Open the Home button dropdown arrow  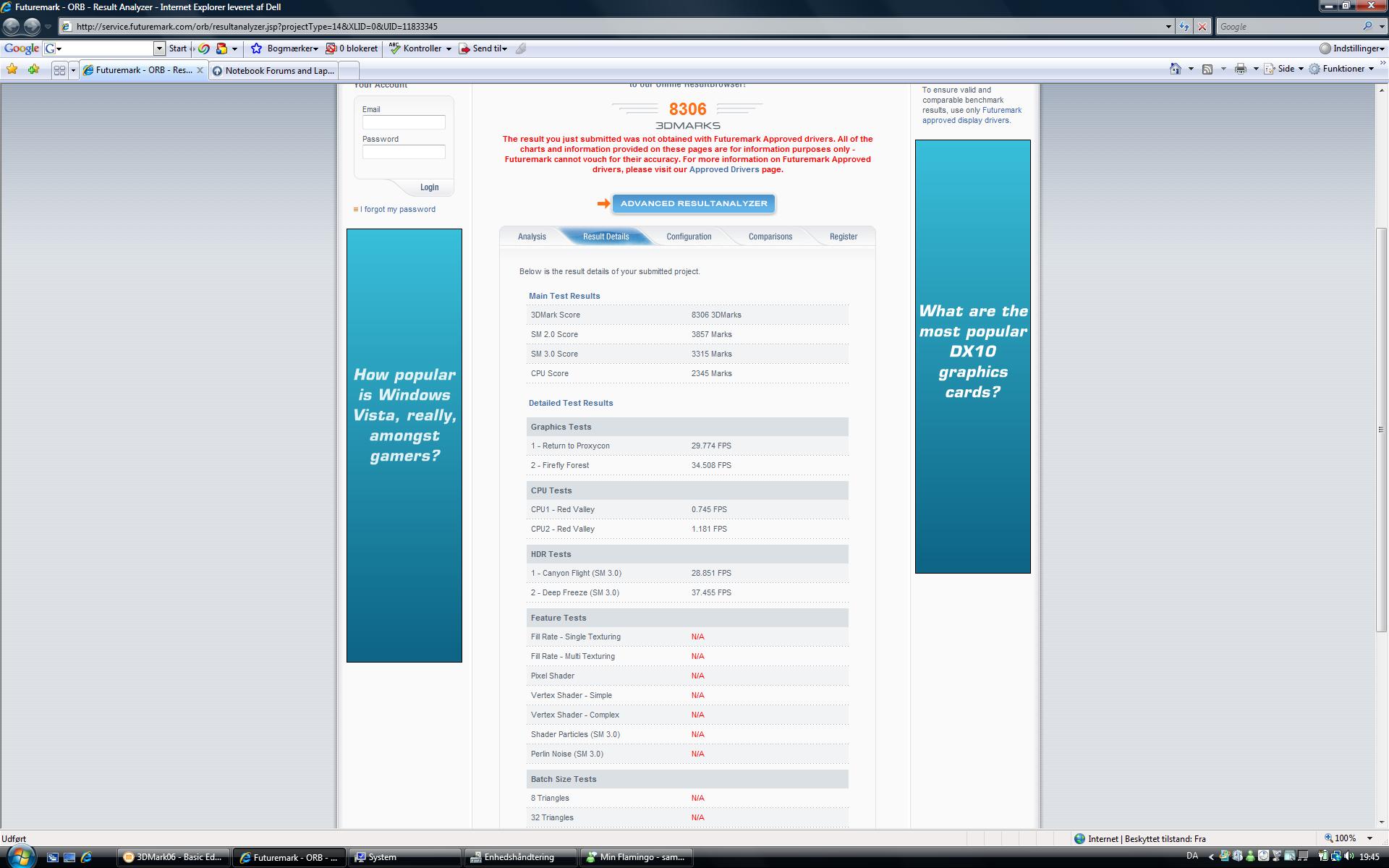[x=1191, y=69]
